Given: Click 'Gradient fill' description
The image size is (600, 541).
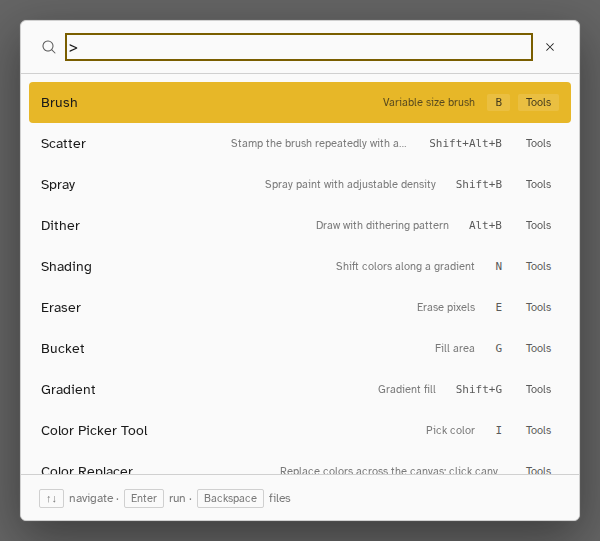Looking at the screenshot, I should (x=407, y=389).
